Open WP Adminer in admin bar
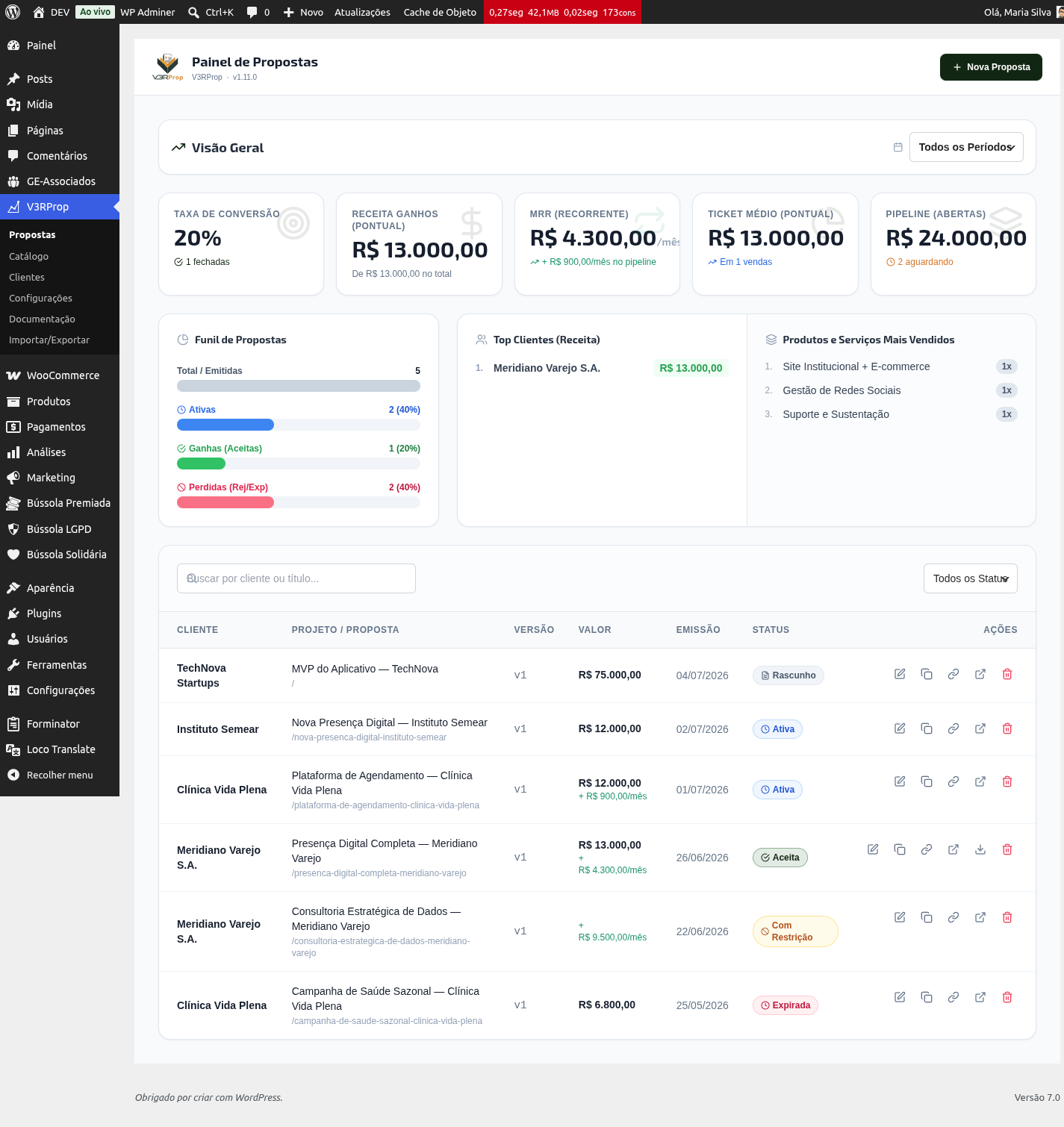 click(147, 12)
